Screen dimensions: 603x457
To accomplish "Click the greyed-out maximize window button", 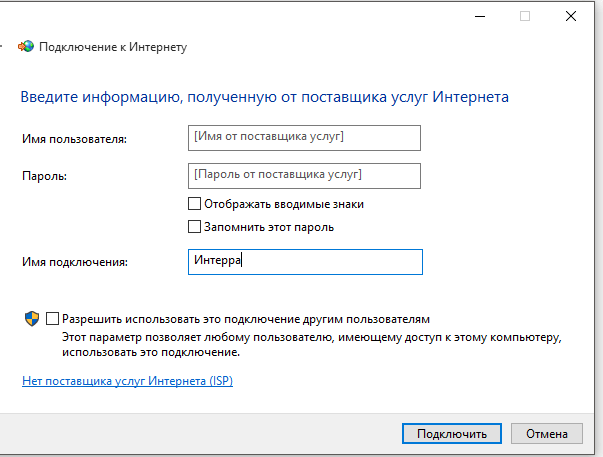I will click(x=524, y=15).
